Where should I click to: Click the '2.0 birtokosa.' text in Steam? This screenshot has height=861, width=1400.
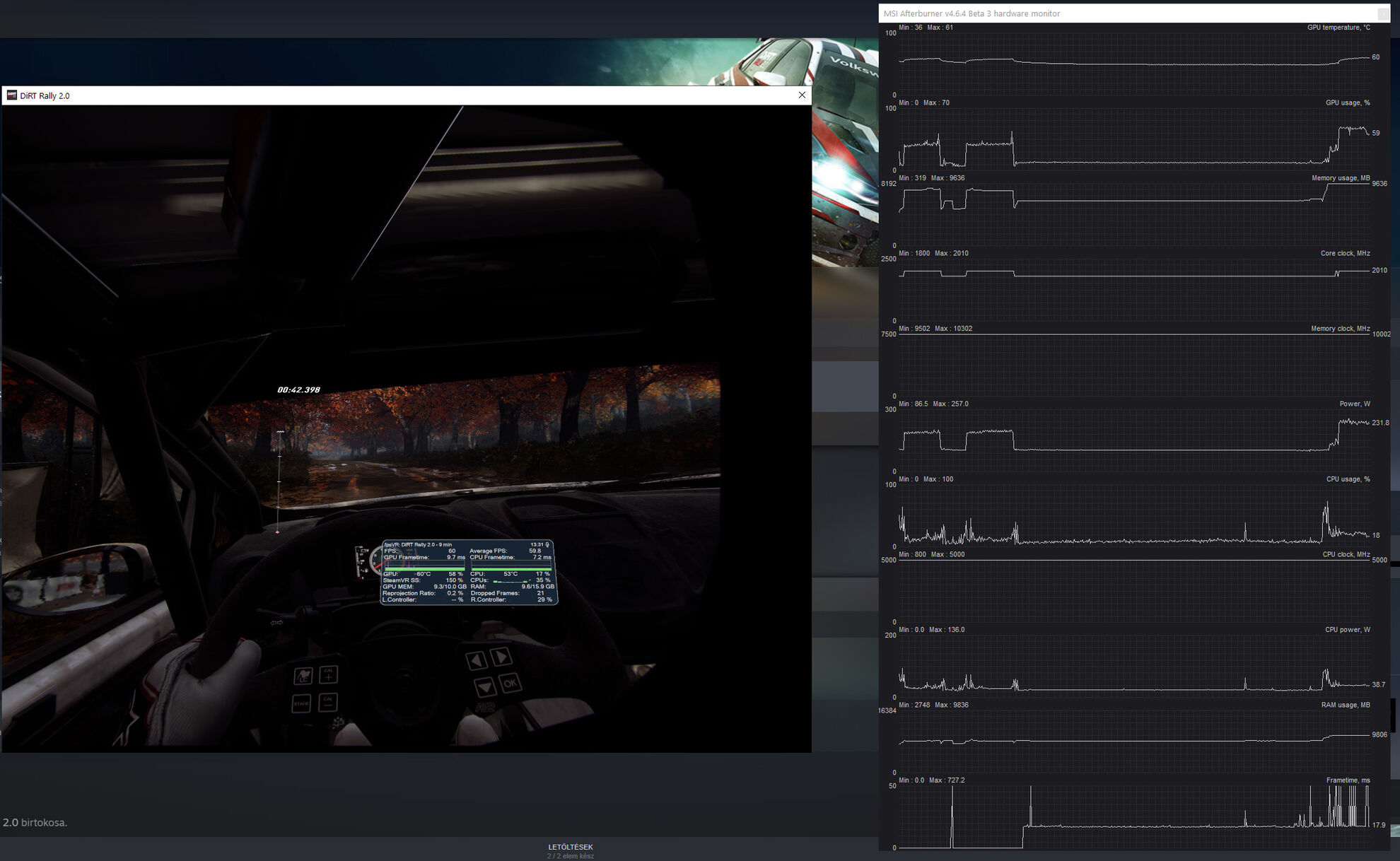point(35,823)
